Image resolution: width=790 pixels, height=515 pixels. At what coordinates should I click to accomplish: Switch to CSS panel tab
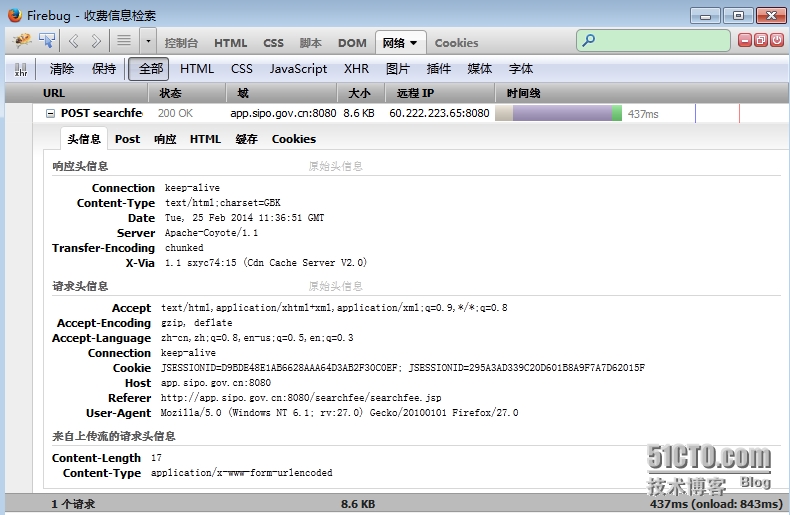[x=273, y=43]
